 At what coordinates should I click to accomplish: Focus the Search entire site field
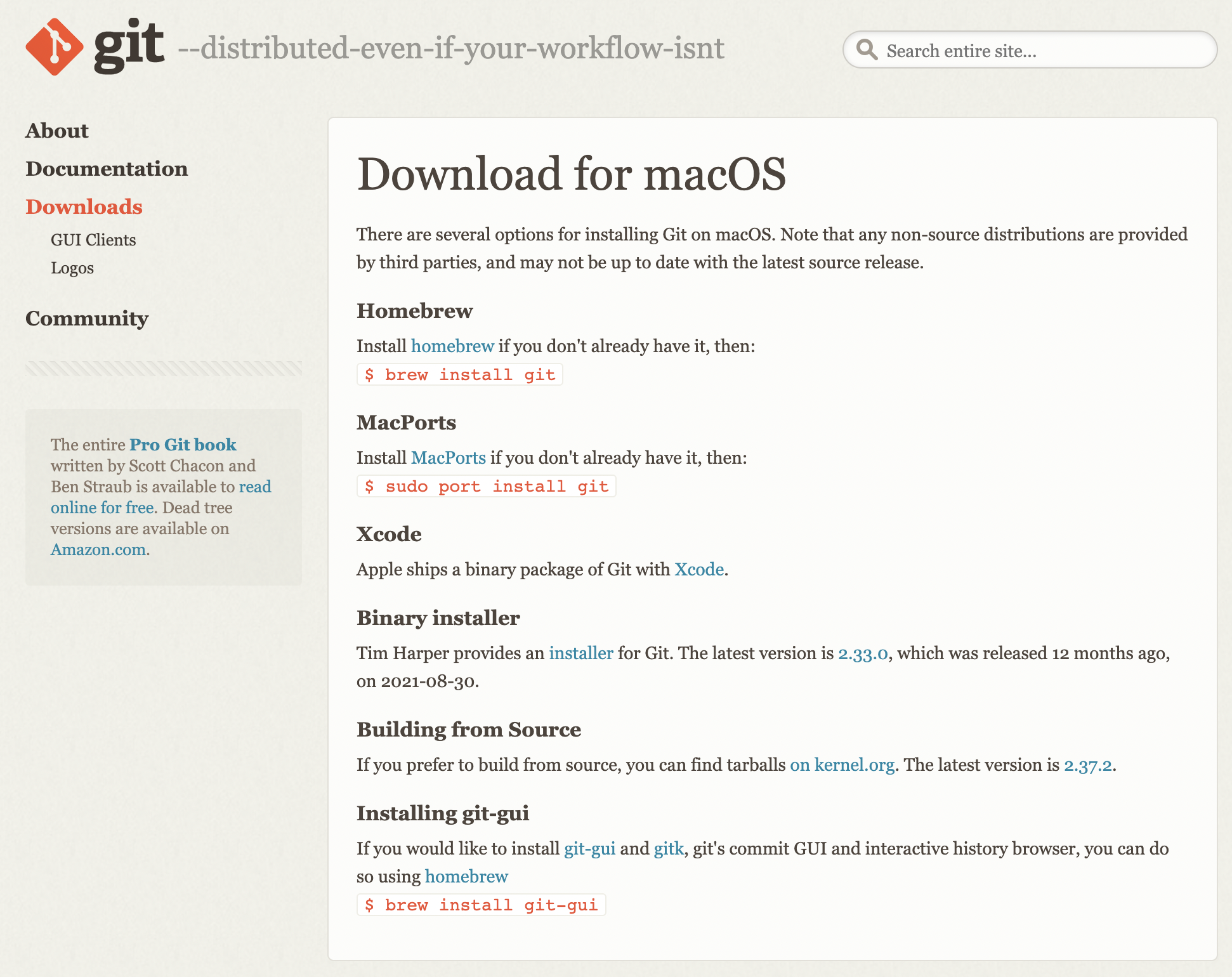click(x=1030, y=49)
